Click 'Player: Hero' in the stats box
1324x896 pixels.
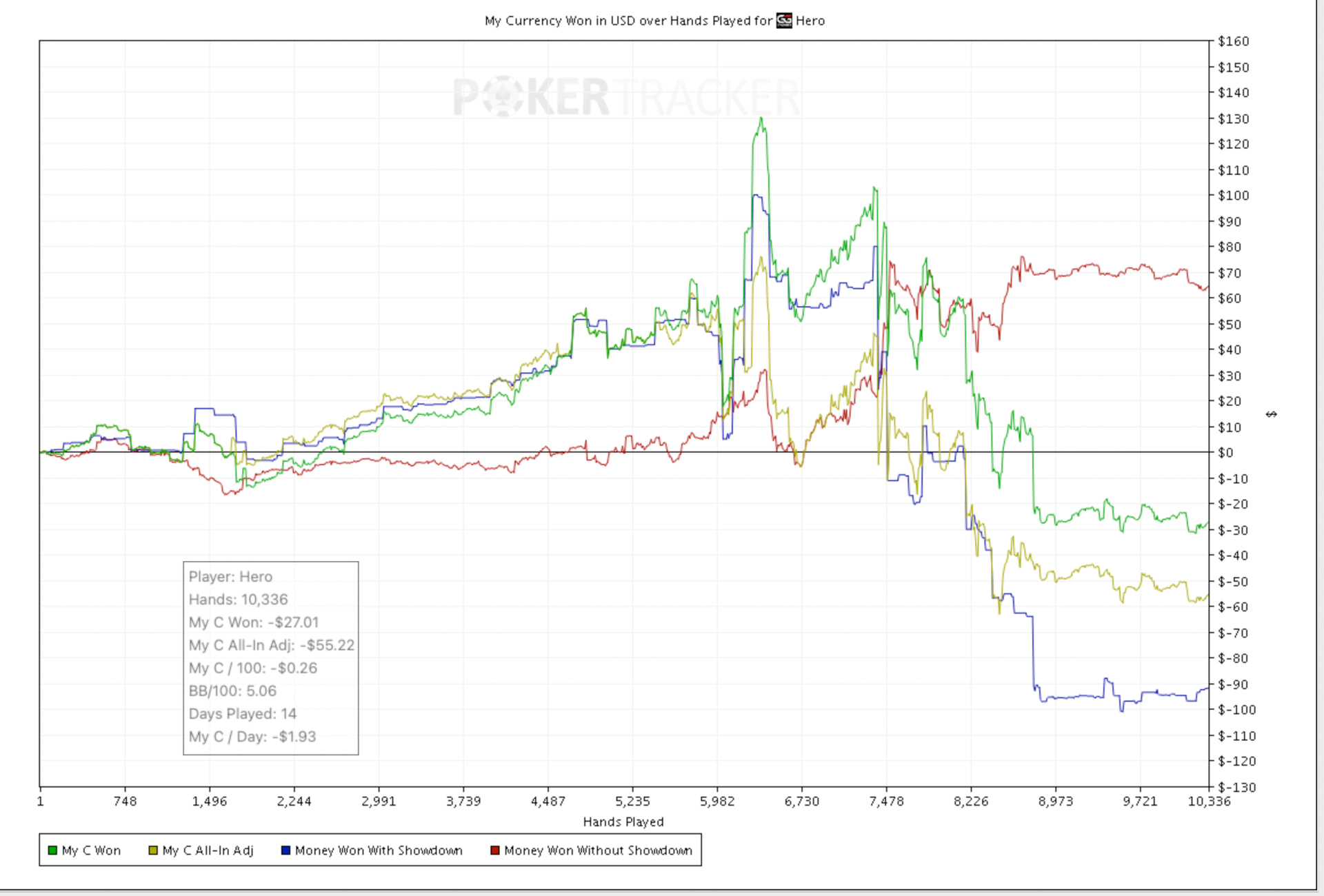click(230, 577)
